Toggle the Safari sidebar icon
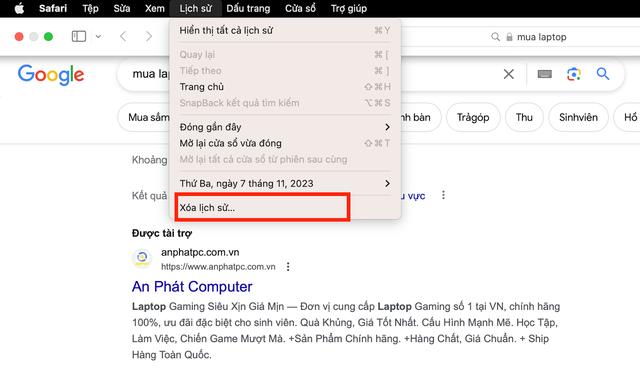 (x=79, y=36)
